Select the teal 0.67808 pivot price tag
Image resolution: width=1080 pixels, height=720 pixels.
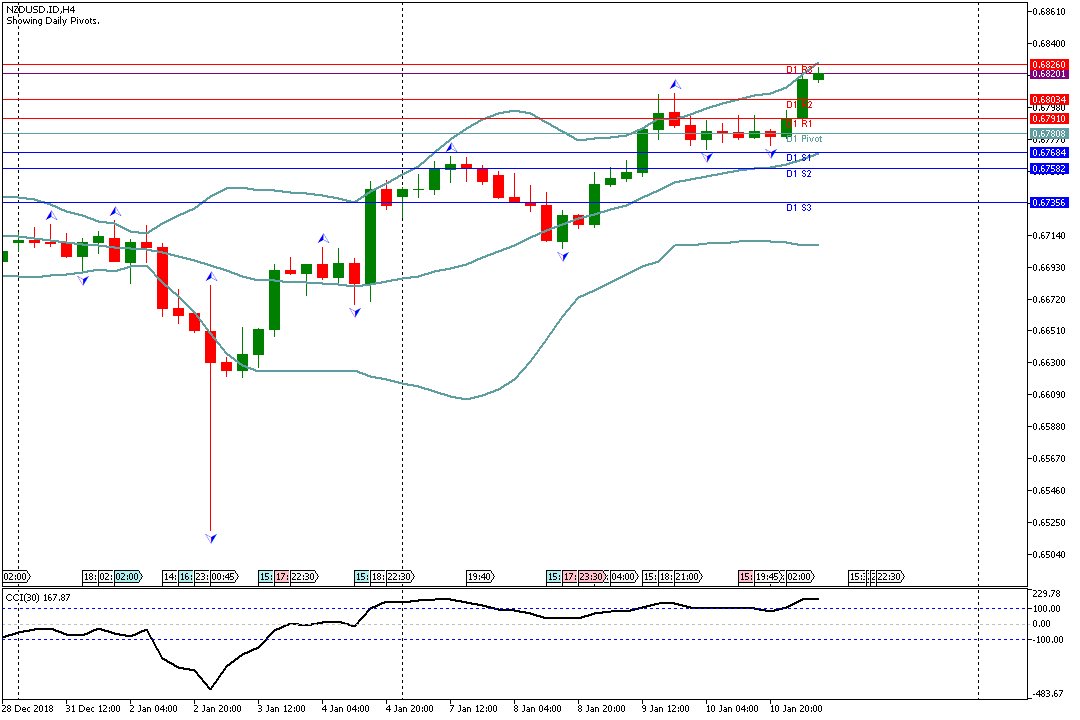pyautogui.click(x=1048, y=134)
